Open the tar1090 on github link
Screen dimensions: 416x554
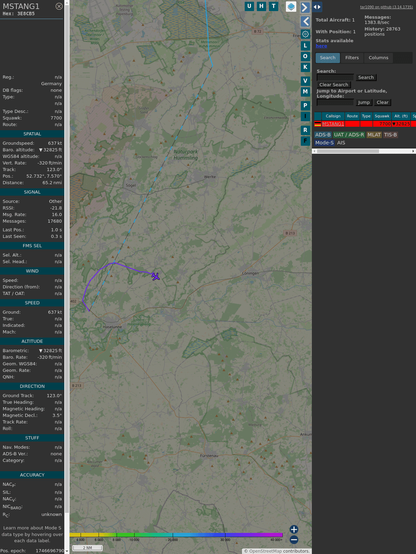tap(386, 7)
